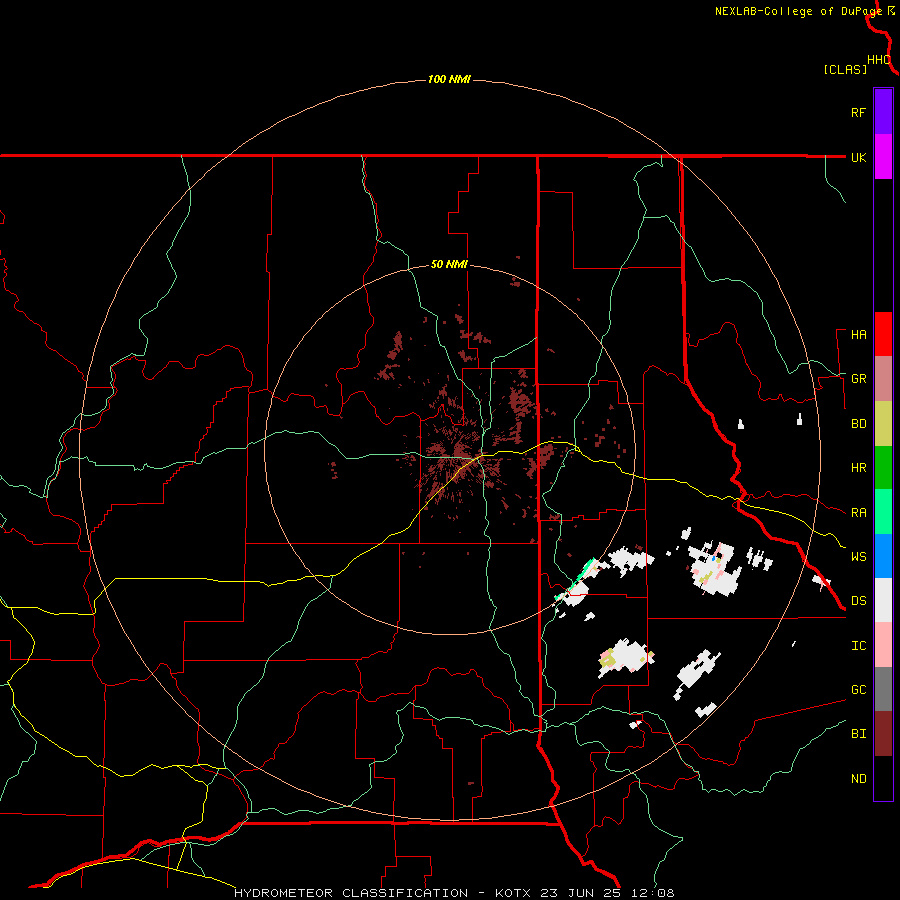This screenshot has height=900, width=900.
Task: Click the RA light green legend swatch
Action: [883, 512]
